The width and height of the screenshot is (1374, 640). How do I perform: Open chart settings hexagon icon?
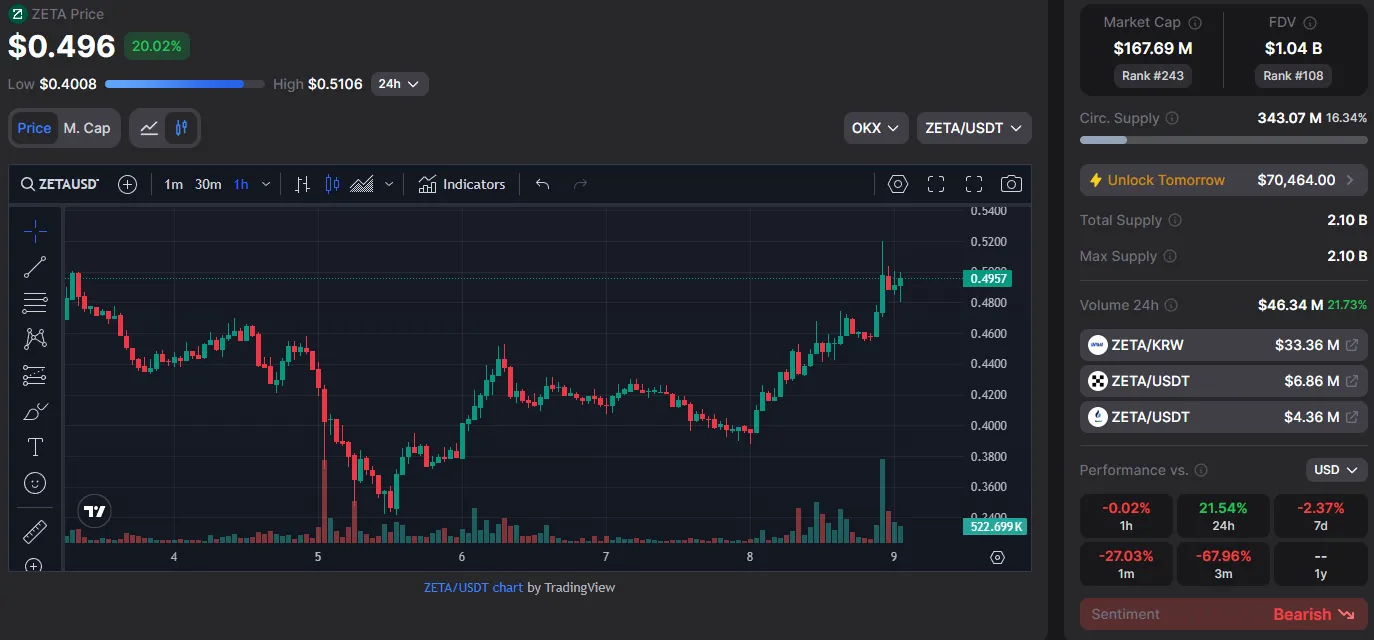898,184
